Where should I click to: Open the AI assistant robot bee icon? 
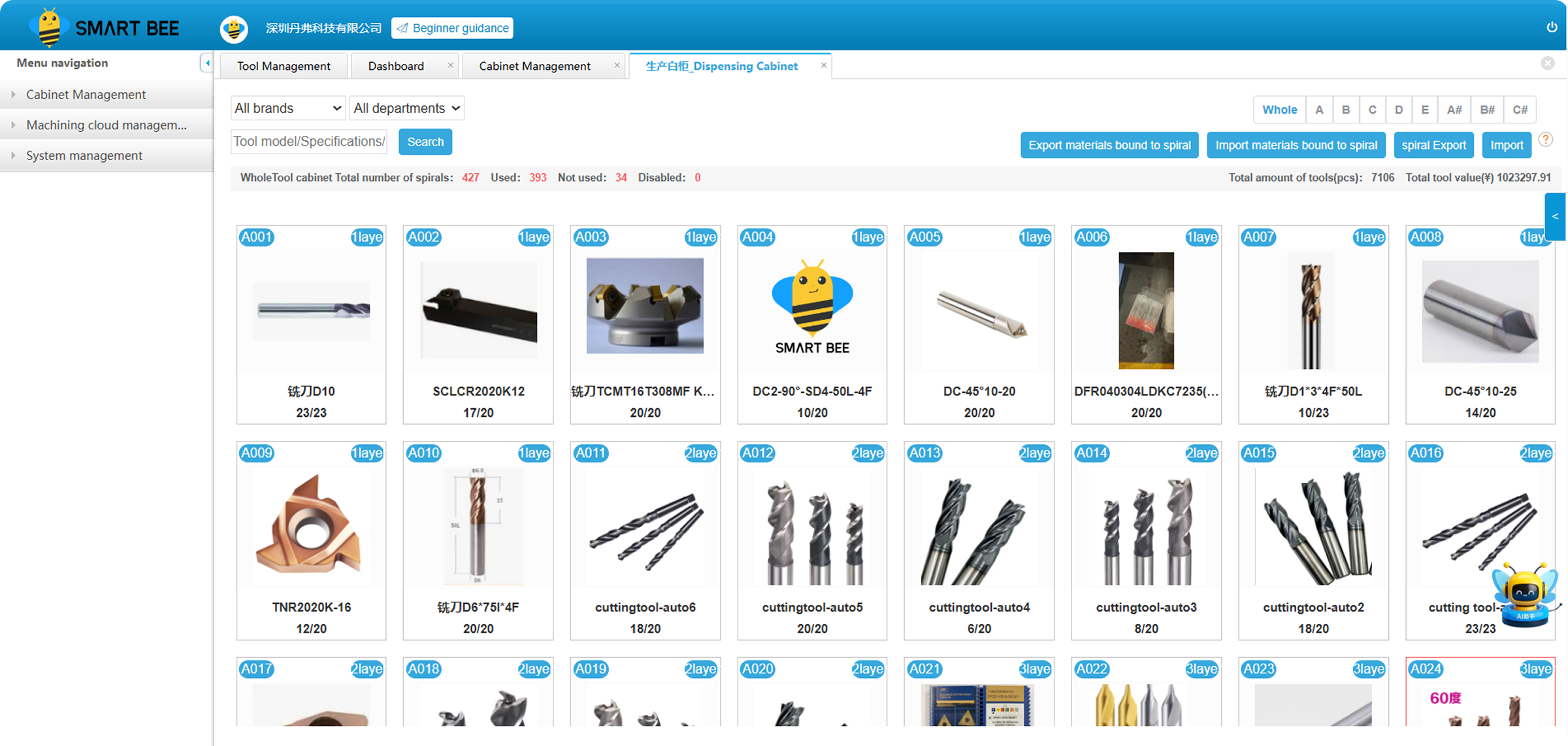(1525, 594)
